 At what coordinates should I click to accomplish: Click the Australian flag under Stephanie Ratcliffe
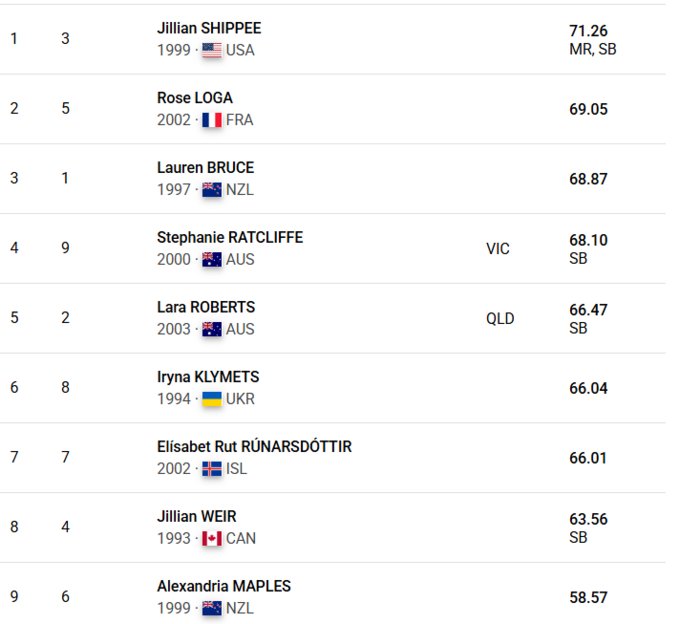211,259
